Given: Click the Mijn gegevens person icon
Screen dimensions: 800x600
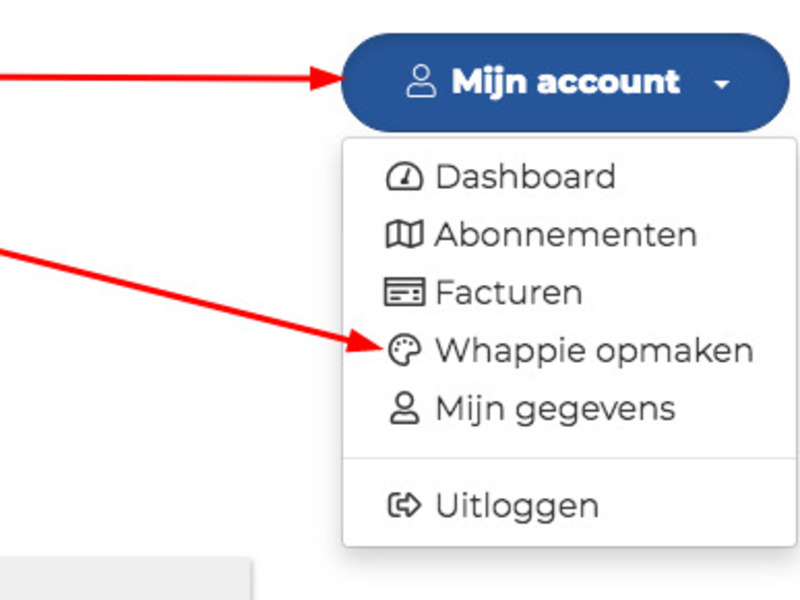Looking at the screenshot, I should (405, 408).
